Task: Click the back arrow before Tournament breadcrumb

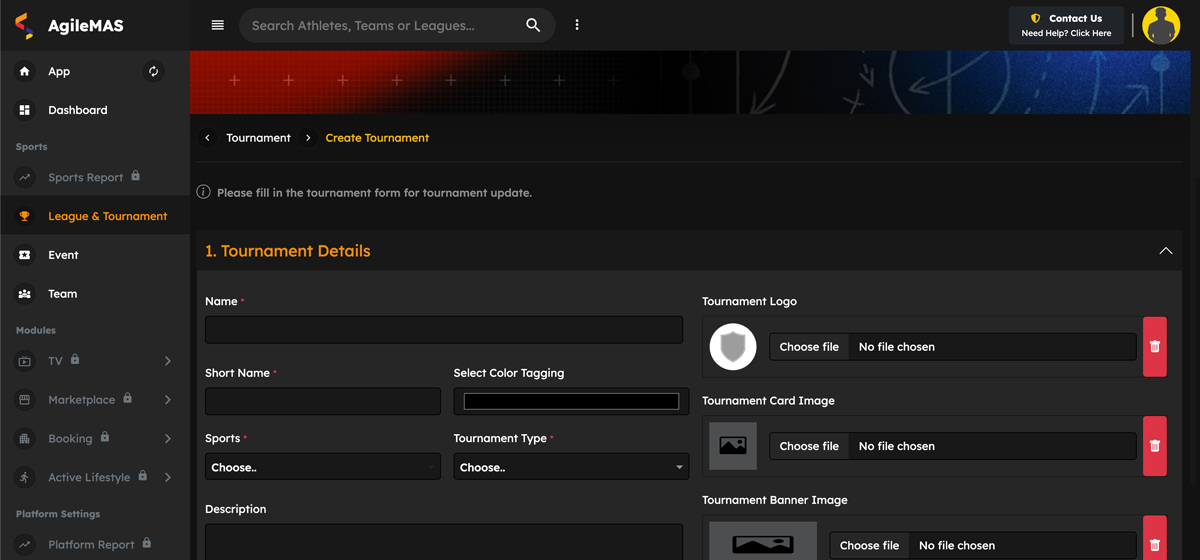Action: tap(207, 138)
